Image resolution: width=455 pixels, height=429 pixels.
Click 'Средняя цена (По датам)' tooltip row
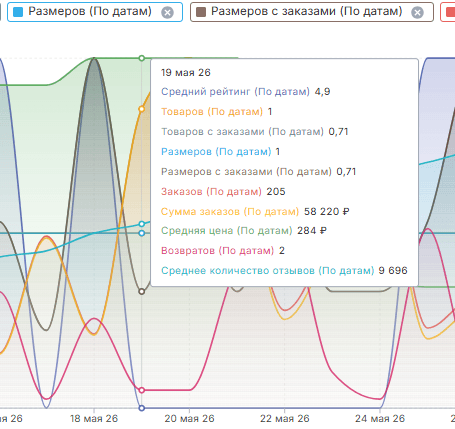pos(244,231)
